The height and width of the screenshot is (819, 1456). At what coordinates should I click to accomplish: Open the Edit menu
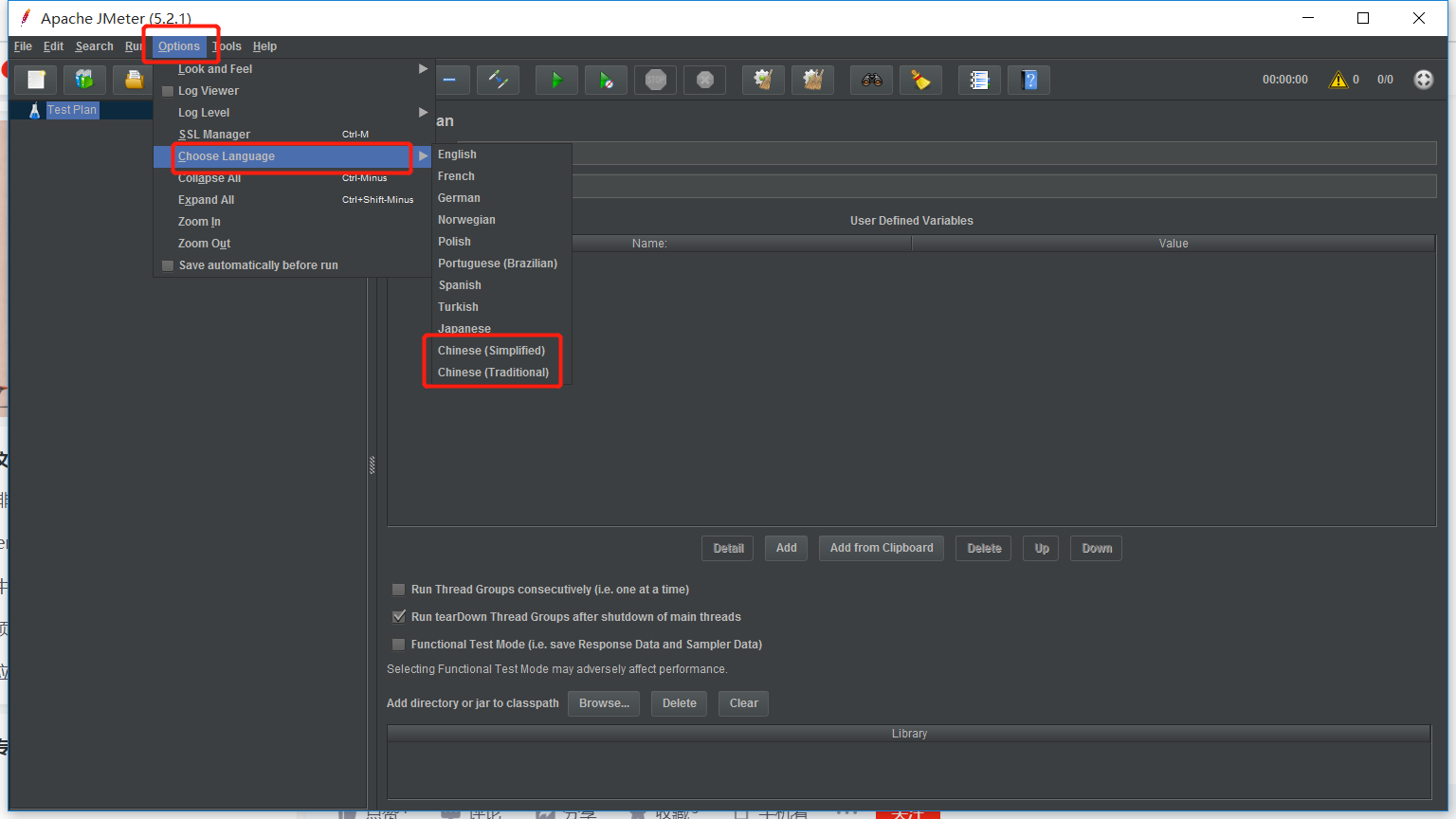pos(53,46)
